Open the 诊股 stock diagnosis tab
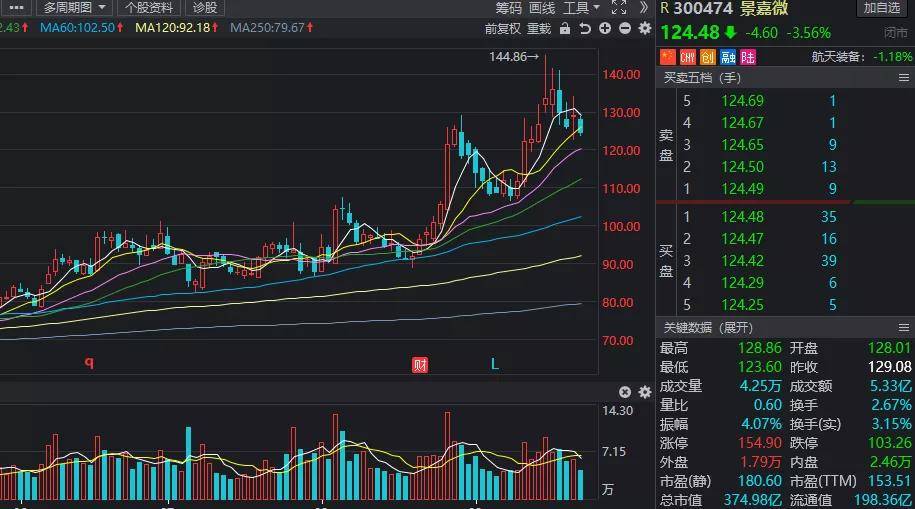The height and width of the screenshot is (509, 915). (204, 8)
